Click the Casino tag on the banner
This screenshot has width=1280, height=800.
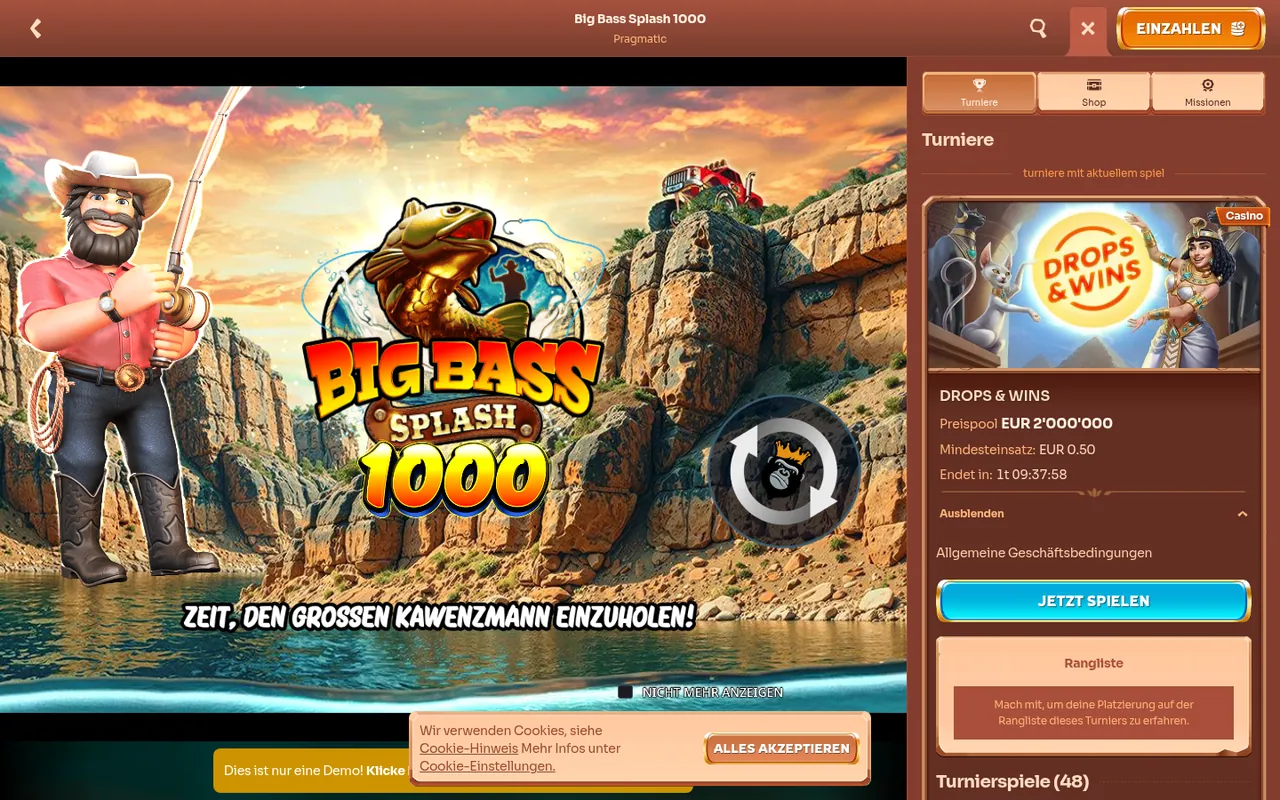coord(1244,216)
